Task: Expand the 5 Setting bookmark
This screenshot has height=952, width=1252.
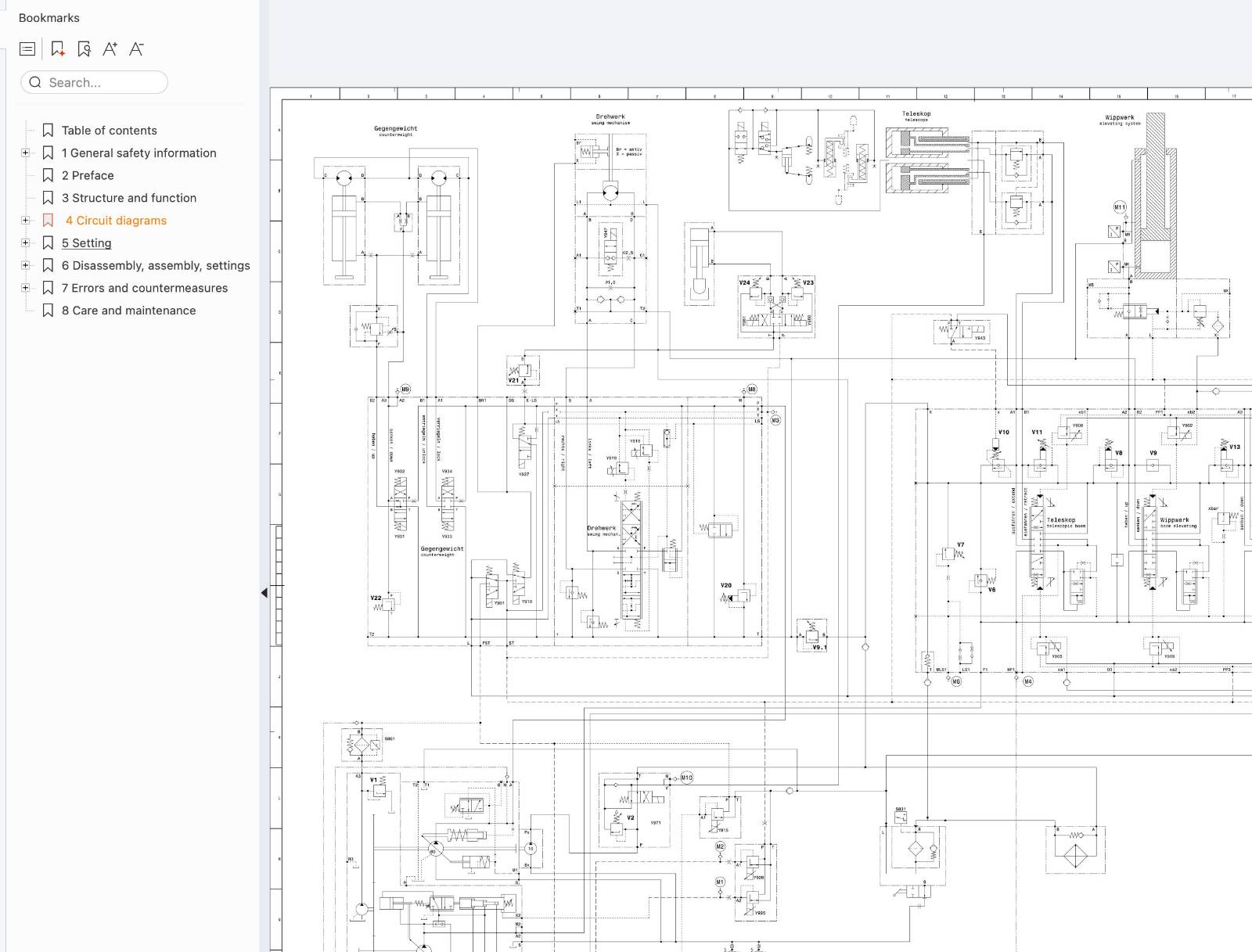Action: [x=25, y=243]
